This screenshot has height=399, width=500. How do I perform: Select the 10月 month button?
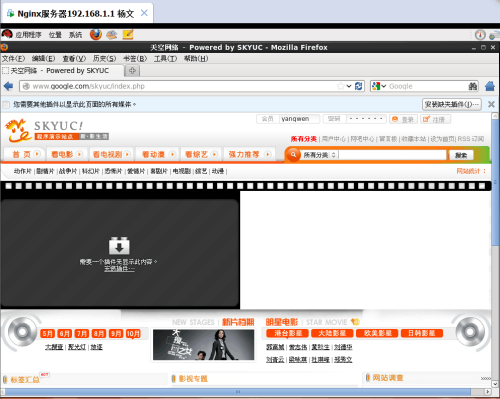[x=133, y=334]
